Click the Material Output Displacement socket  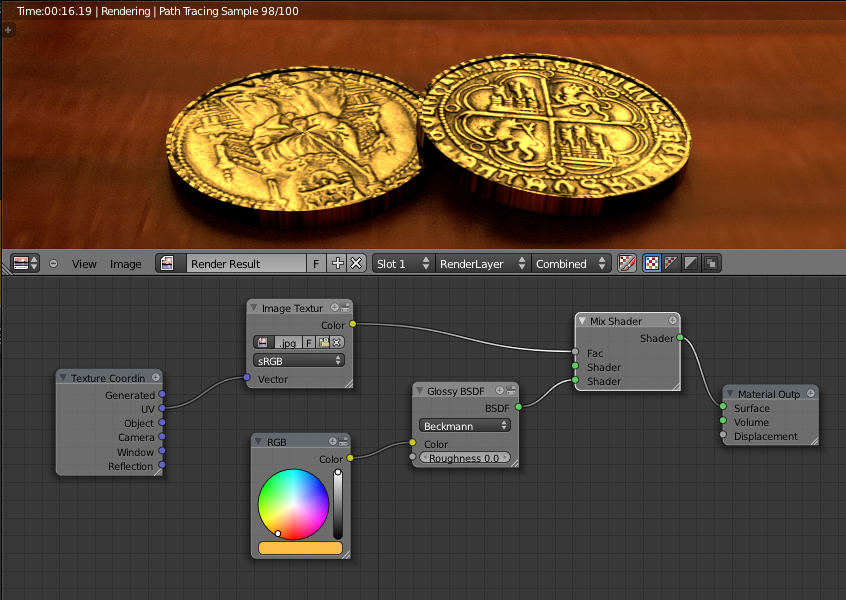click(x=723, y=434)
